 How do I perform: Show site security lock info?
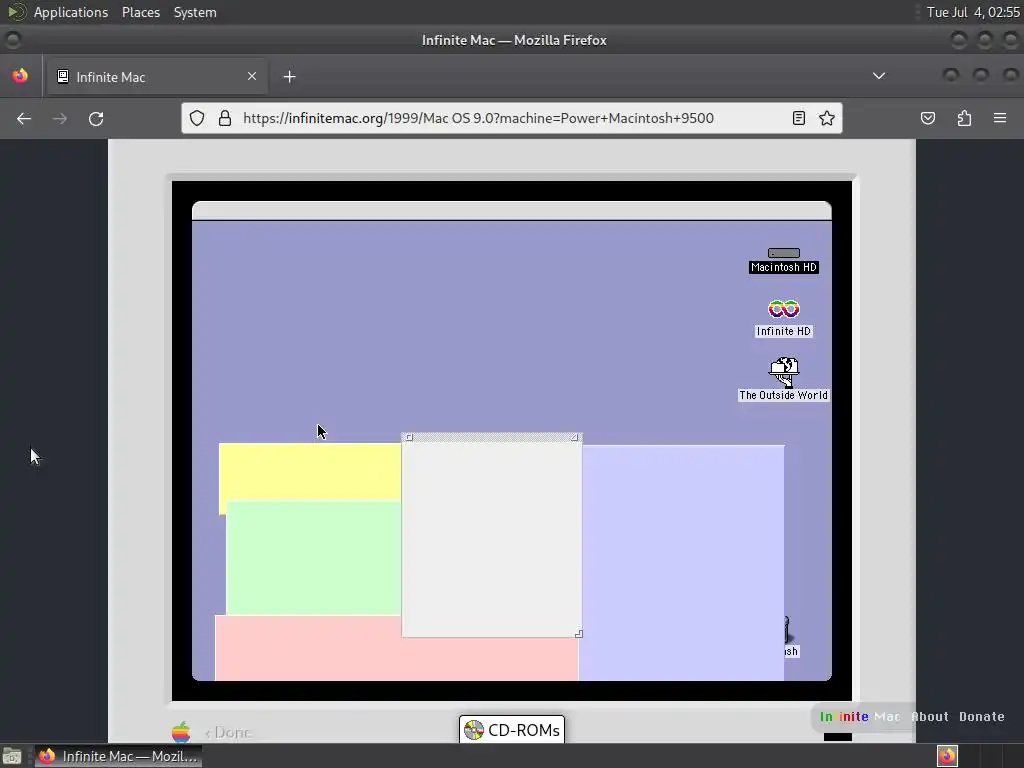tap(225, 118)
